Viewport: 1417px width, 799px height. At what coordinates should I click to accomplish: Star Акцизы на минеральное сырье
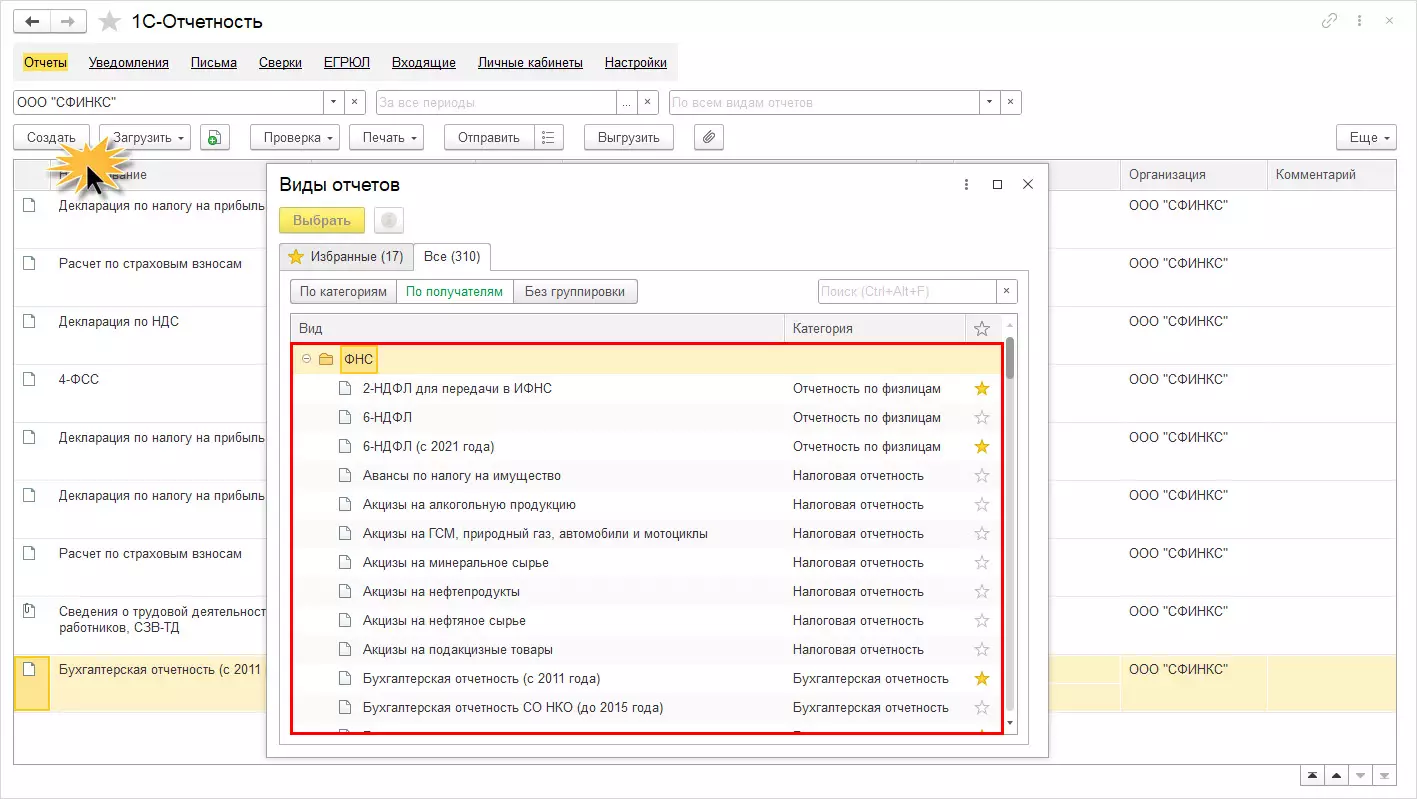coord(982,562)
